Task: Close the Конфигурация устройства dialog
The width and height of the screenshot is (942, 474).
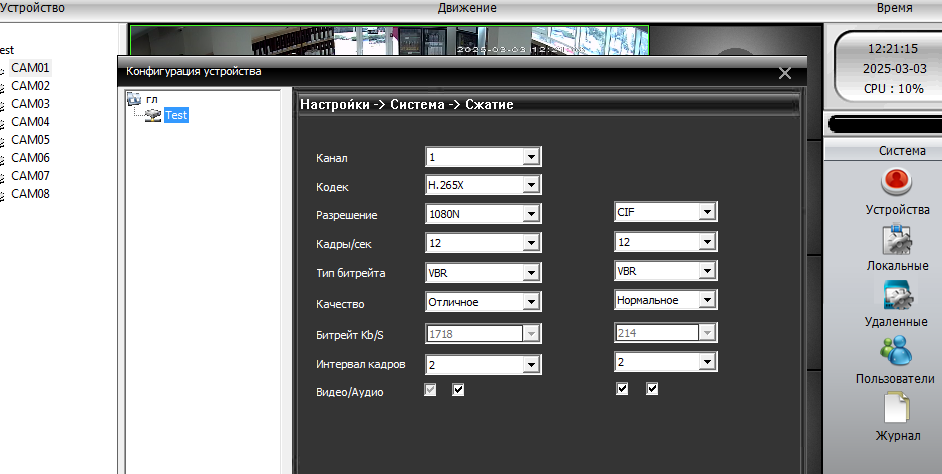Action: click(785, 73)
